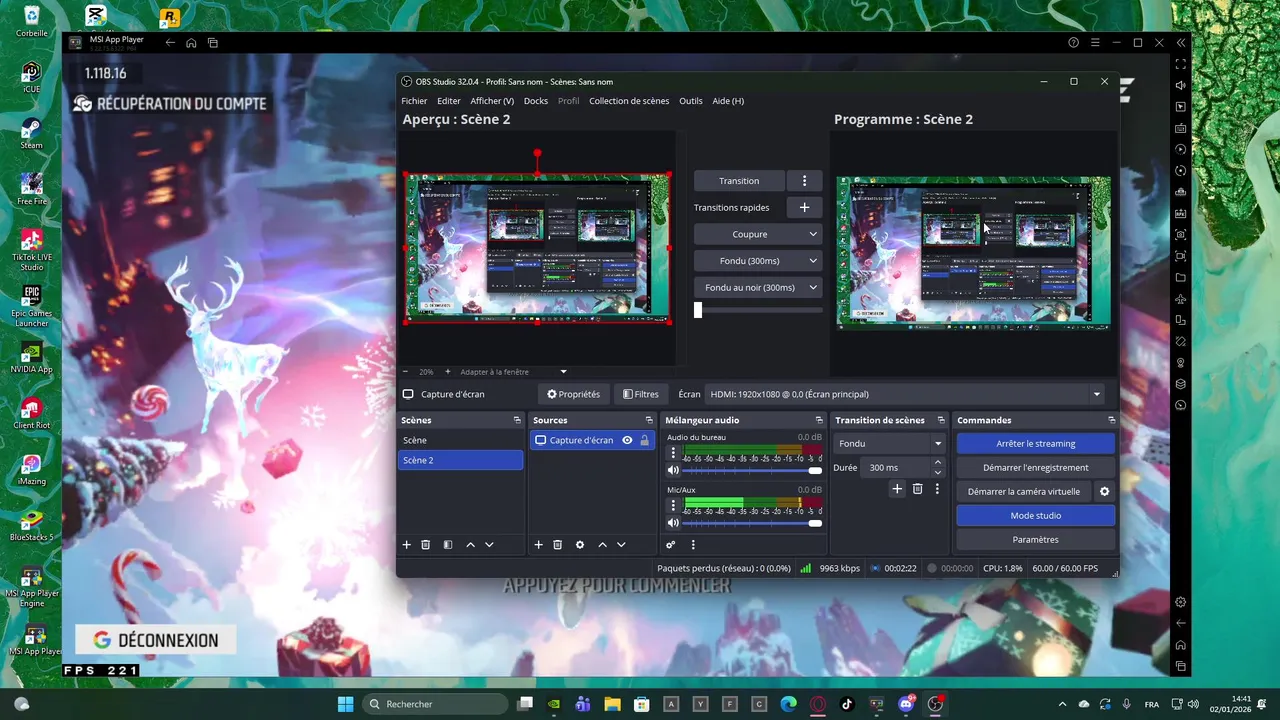Add a new scene with plus icon
The width and height of the screenshot is (1280, 720).
(407, 545)
